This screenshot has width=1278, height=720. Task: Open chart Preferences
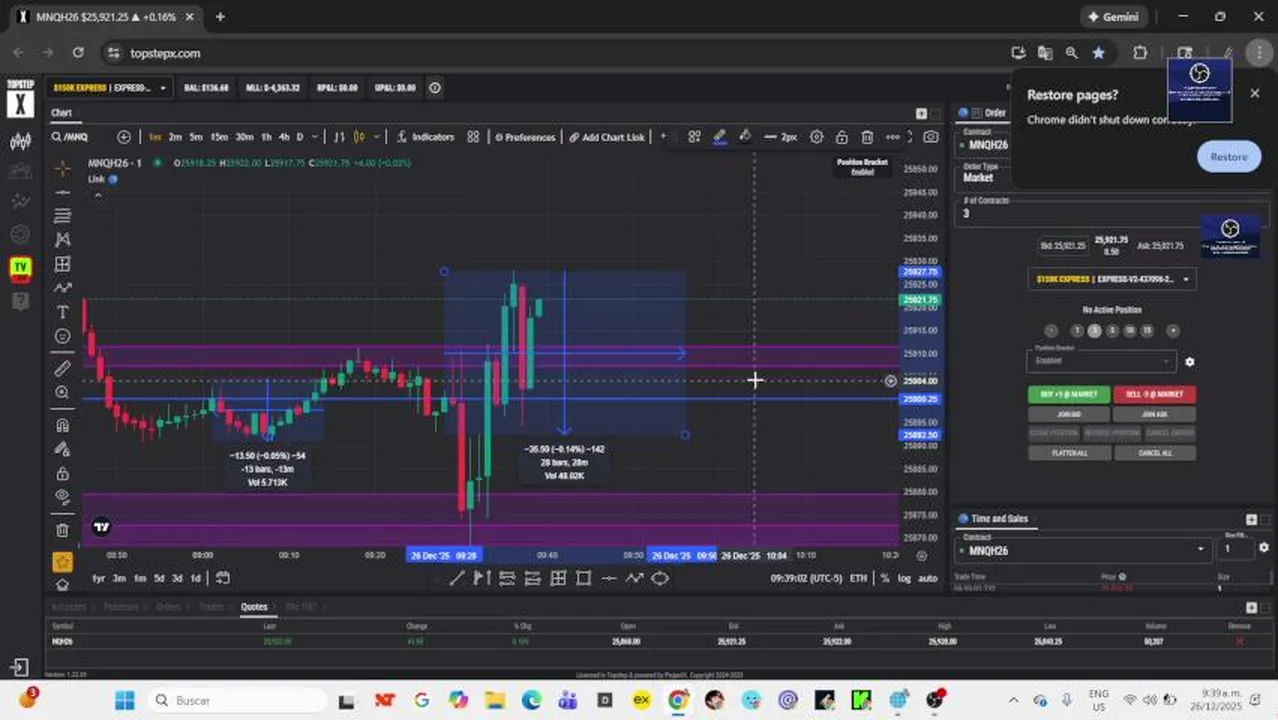[x=524, y=137]
